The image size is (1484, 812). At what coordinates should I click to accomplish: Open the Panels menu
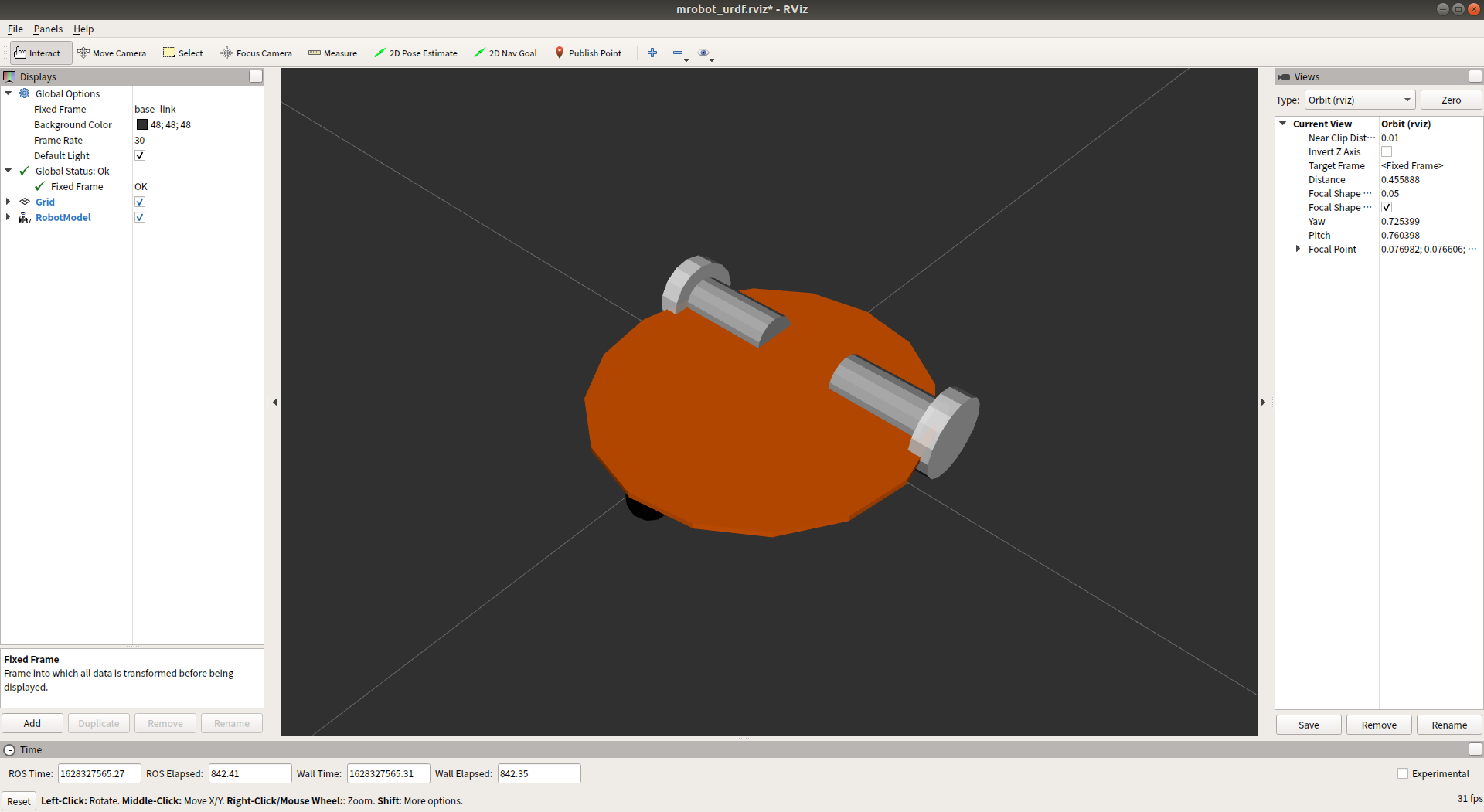pos(48,29)
